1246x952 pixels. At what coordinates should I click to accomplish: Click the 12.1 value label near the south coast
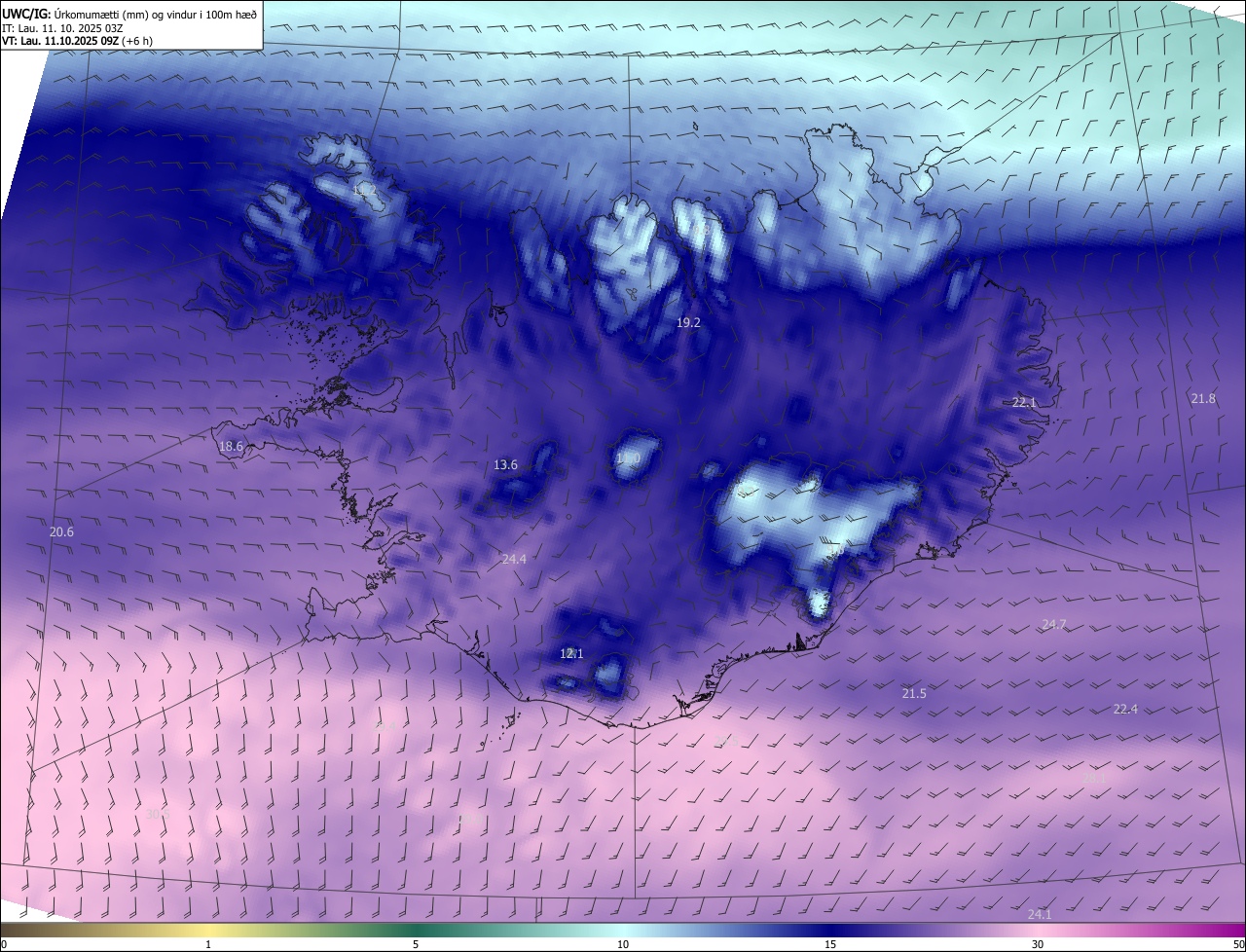(571, 653)
